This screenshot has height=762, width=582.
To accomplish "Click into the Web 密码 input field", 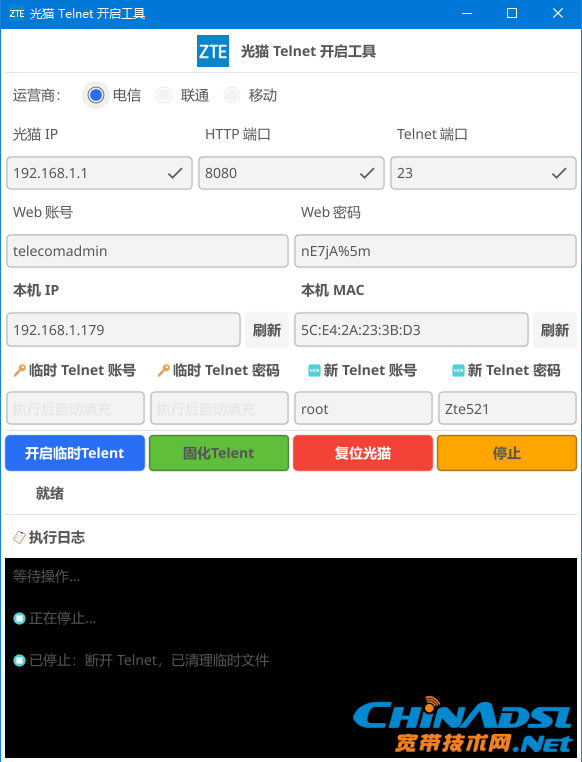I will (x=435, y=251).
